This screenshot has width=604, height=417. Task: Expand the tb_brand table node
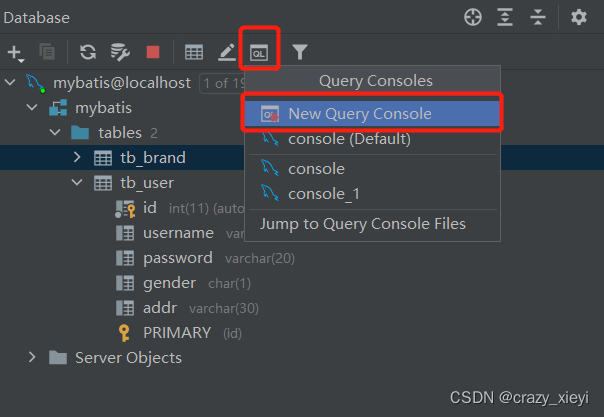pos(78,158)
